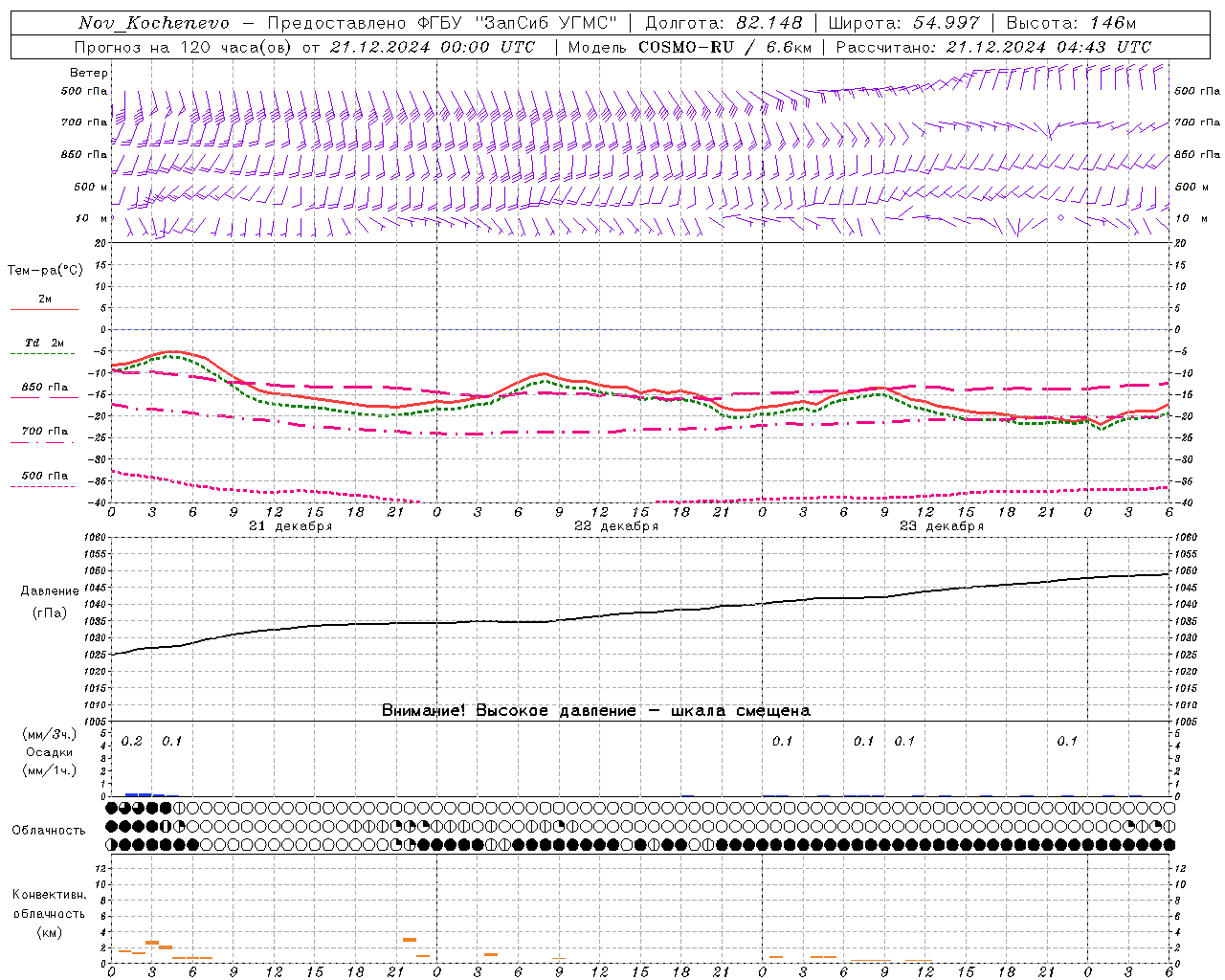
Task: Click the 'Конвективн.' convective cloud label
Action: click(x=49, y=895)
